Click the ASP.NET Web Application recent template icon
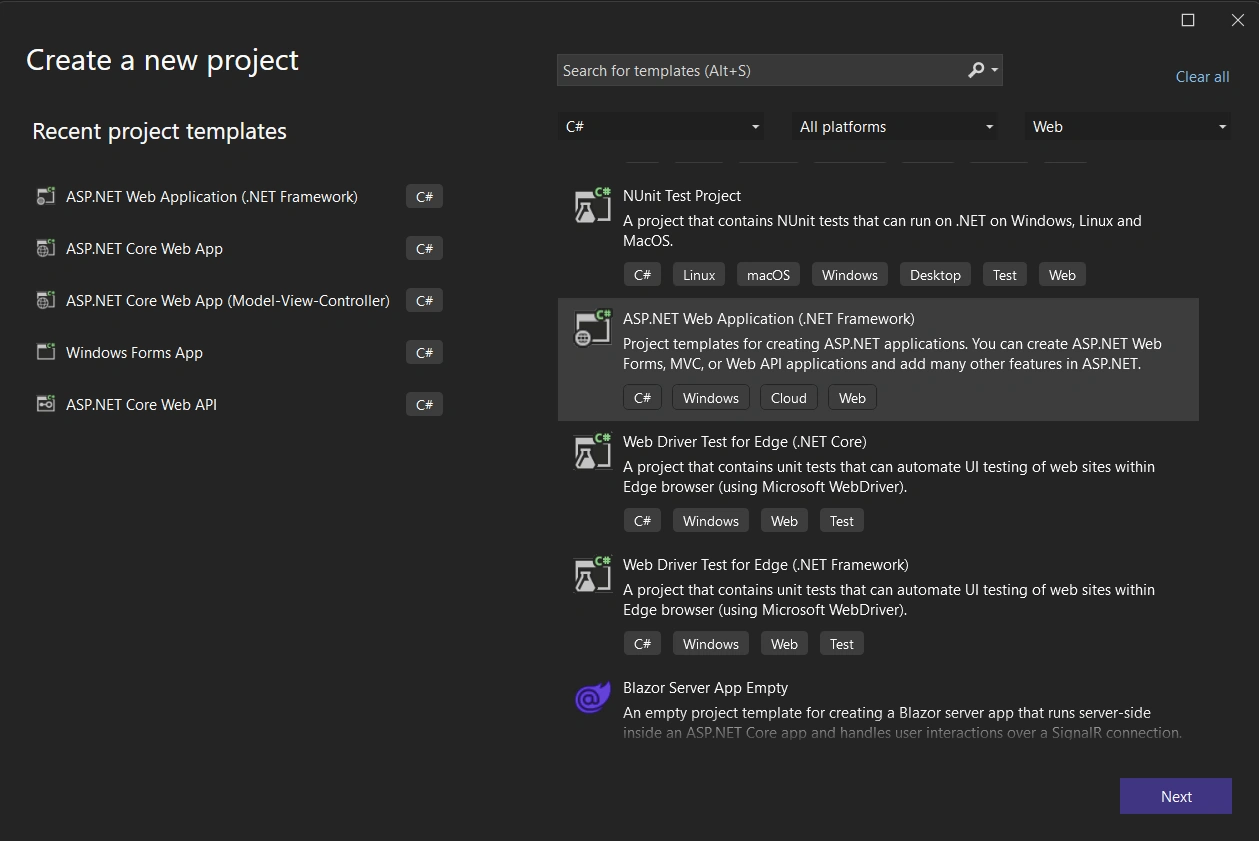 45,197
